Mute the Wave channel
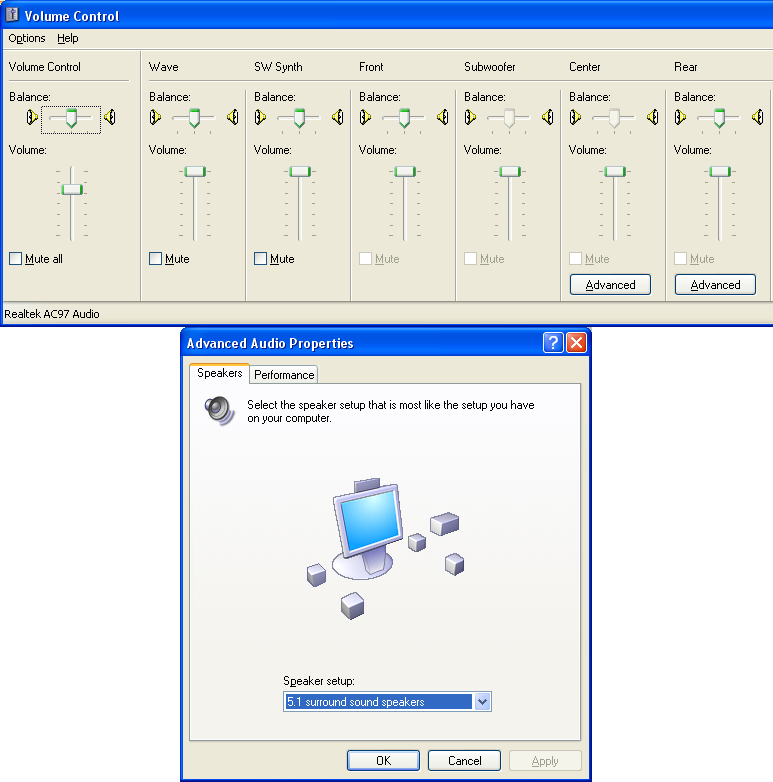The height and width of the screenshot is (782, 773). pos(156,258)
